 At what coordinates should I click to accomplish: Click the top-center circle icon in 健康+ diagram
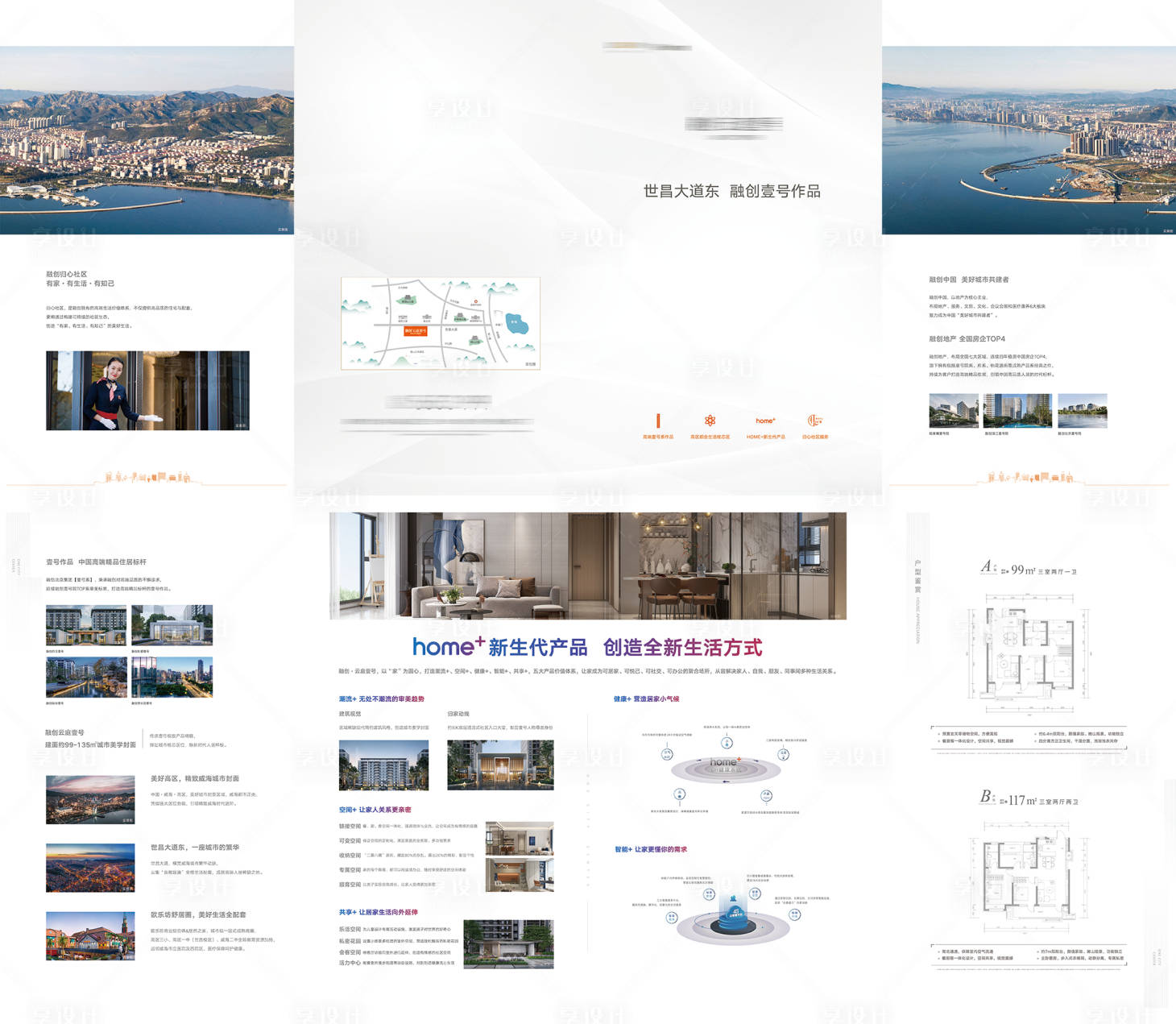727,742
